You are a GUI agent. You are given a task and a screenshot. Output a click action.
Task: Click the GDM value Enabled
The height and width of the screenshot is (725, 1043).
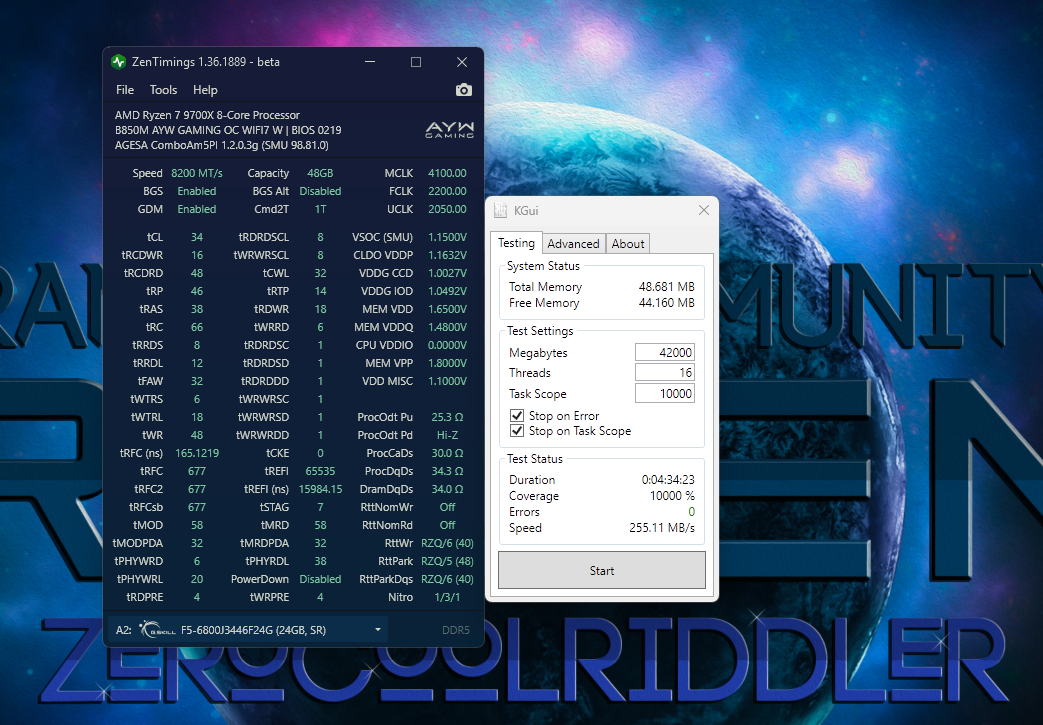[x=197, y=209]
